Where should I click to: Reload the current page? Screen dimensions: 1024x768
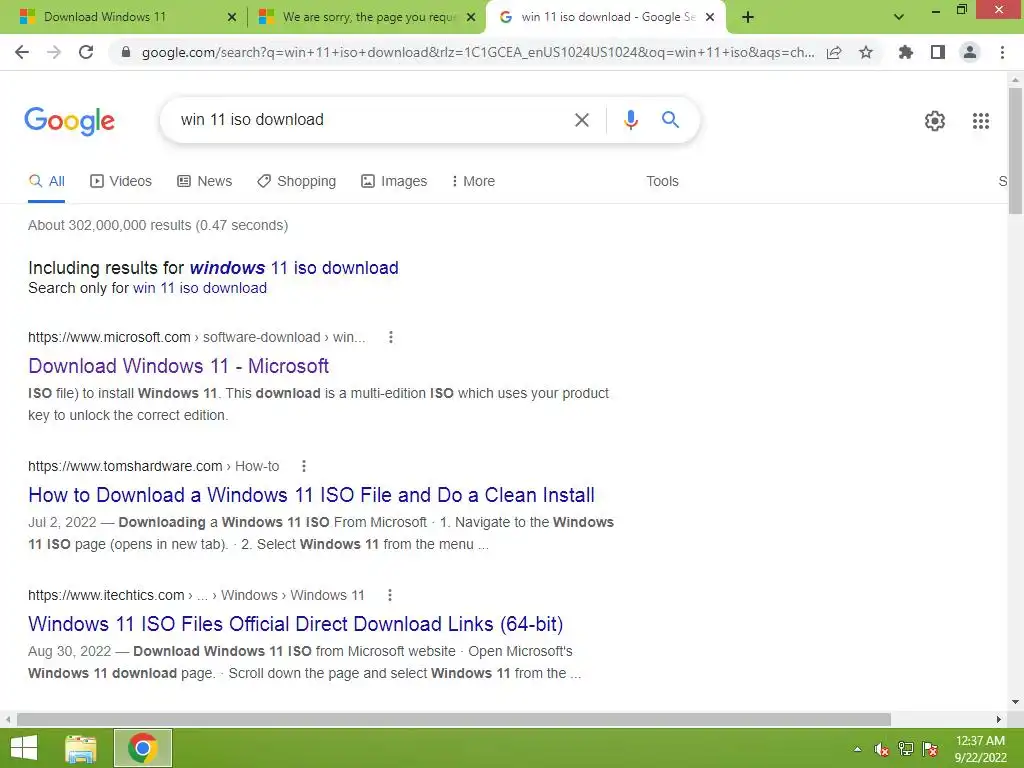[86, 52]
